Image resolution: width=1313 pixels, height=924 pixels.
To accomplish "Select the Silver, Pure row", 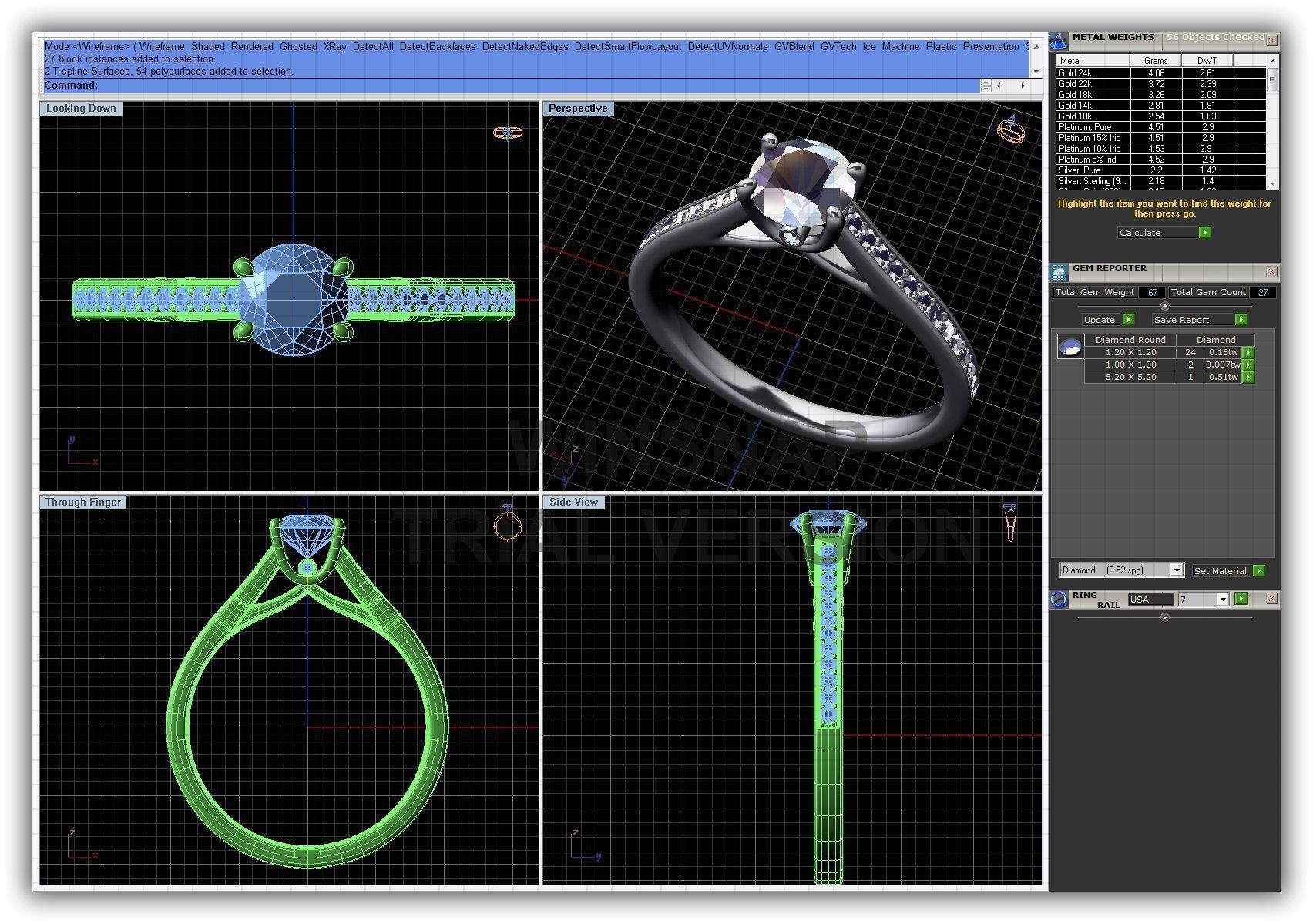I will pos(1160,170).
